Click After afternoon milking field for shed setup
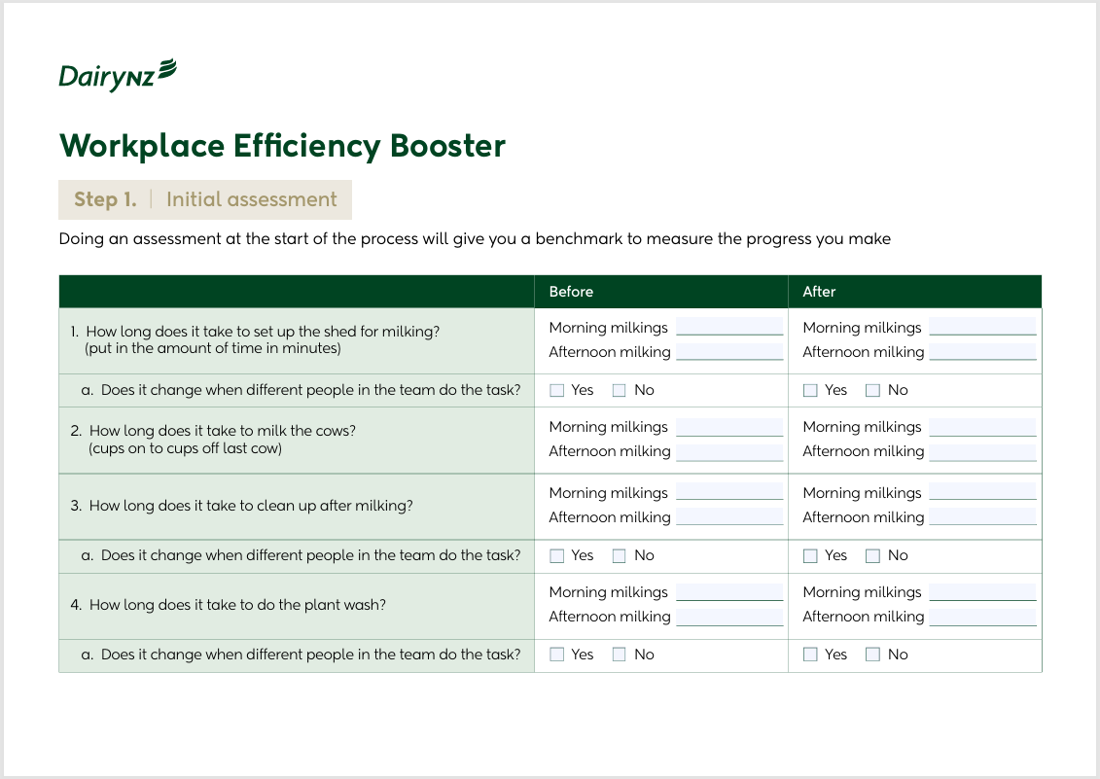Image resolution: width=1100 pixels, height=779 pixels. (983, 352)
